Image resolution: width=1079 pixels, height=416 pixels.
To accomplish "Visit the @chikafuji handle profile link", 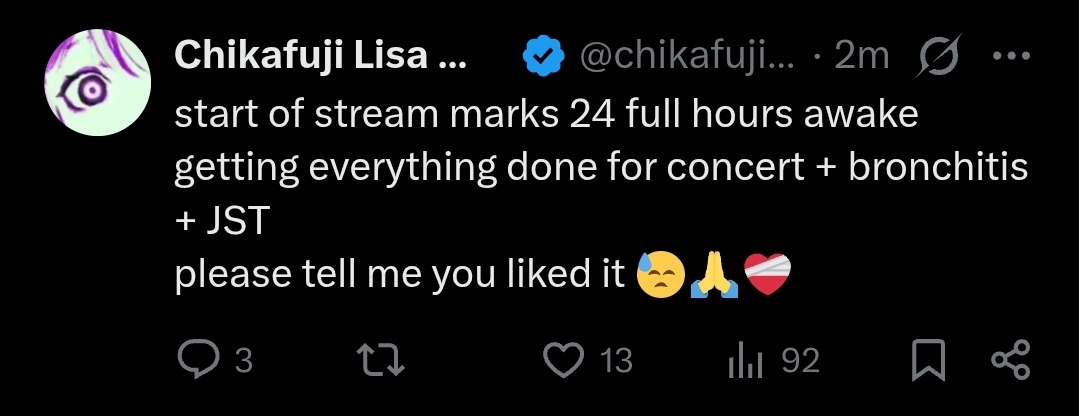I will (687, 56).
